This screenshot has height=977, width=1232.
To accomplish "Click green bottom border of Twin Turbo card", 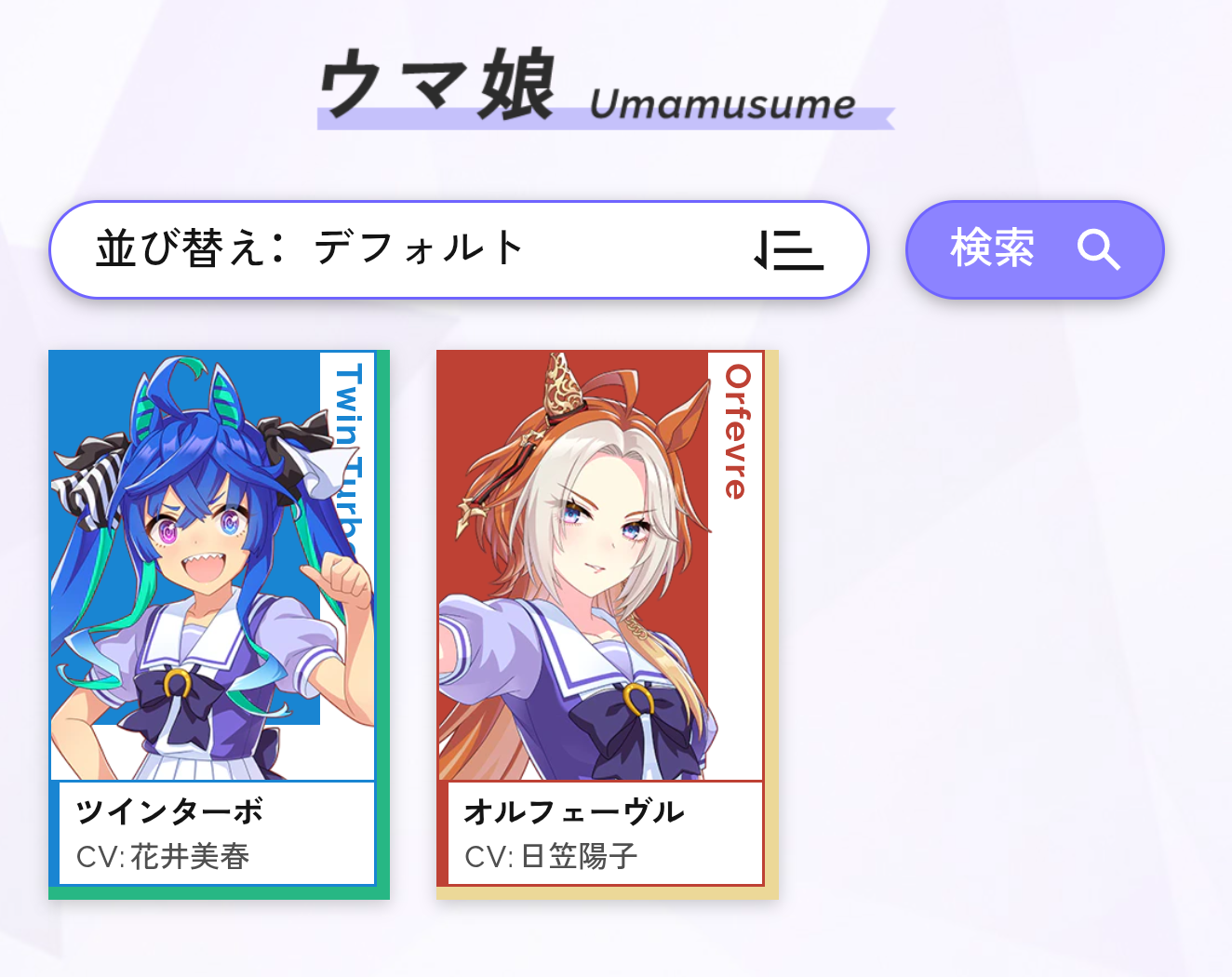I will (x=219, y=893).
